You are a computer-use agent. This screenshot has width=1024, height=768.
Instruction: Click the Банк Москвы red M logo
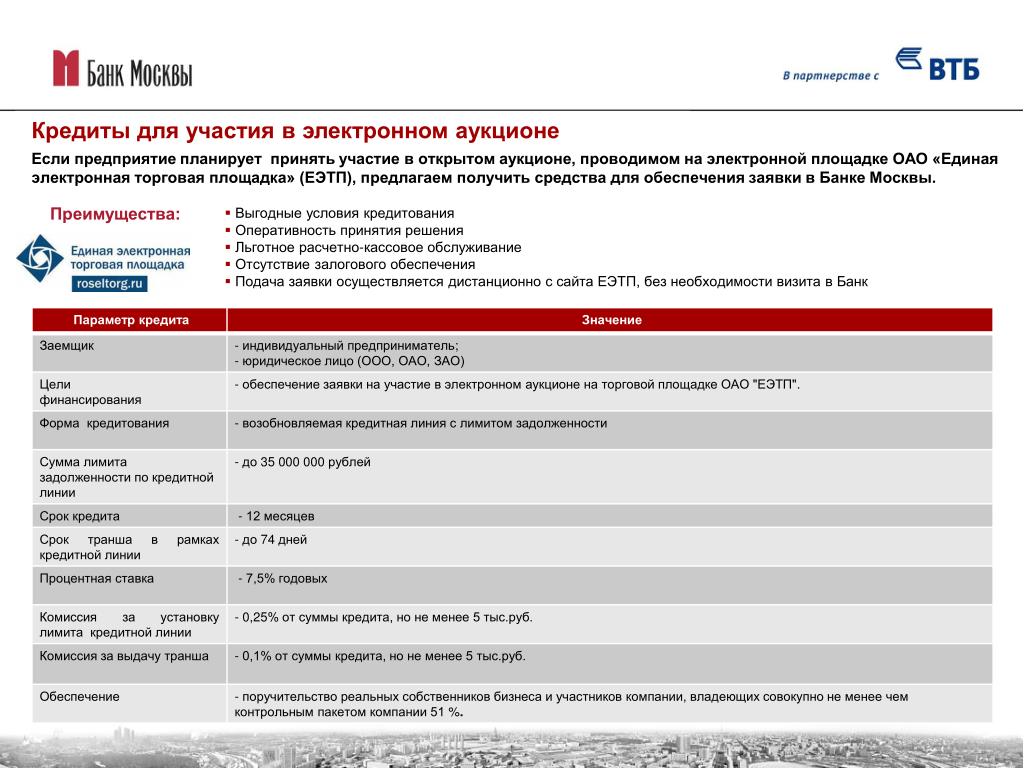[x=66, y=68]
